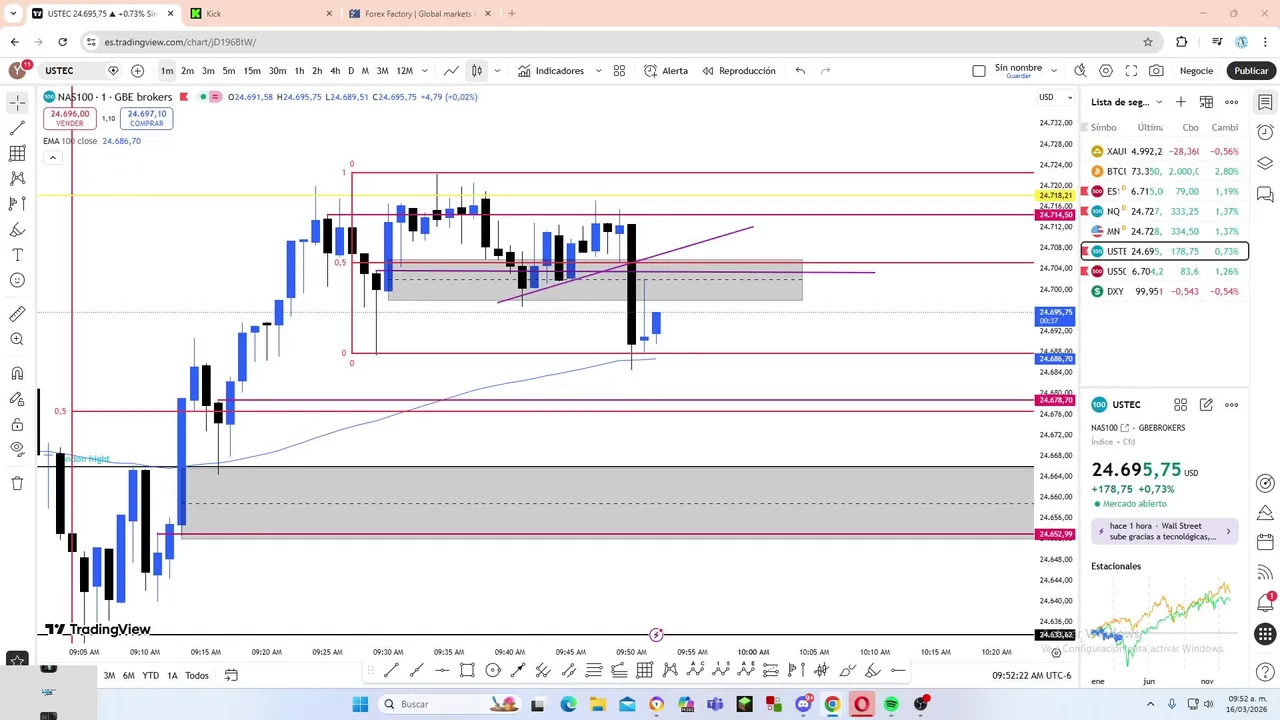1280x720 pixels.
Task: Open chart settings hexagon icon
Action: [x=1106, y=71]
